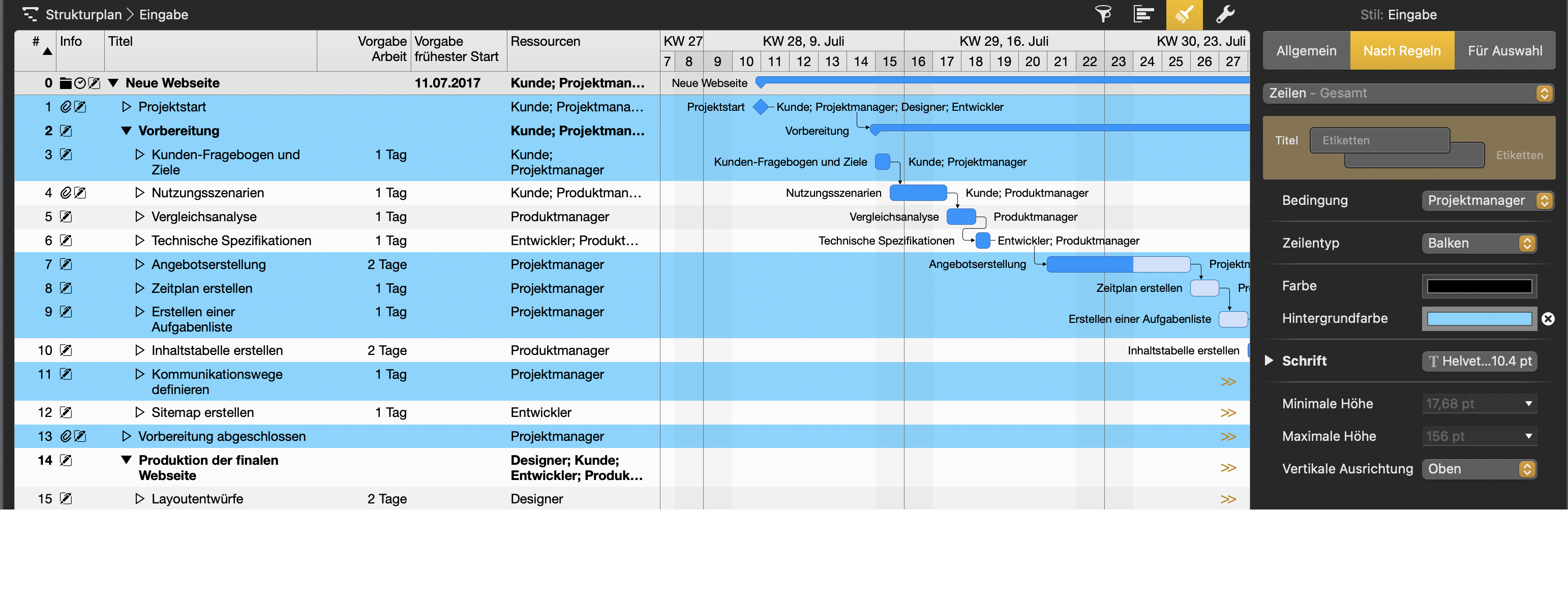Click the folder icon on Neue Webseite row
1568x599 pixels.
click(66, 83)
